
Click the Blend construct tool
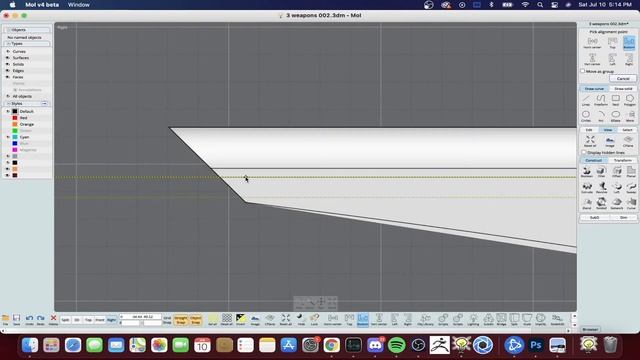[x=587, y=204]
